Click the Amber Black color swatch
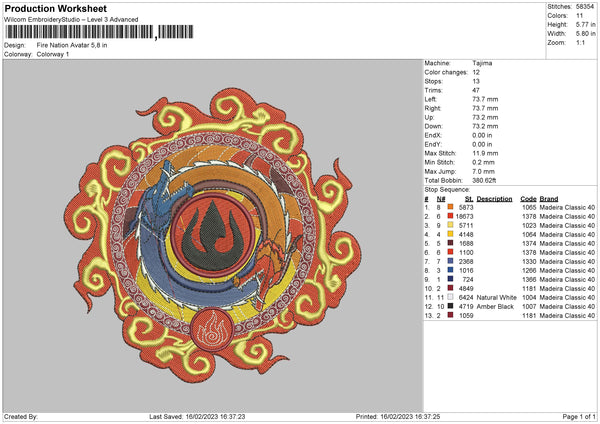The height and width of the screenshot is (424, 600). click(x=450, y=306)
